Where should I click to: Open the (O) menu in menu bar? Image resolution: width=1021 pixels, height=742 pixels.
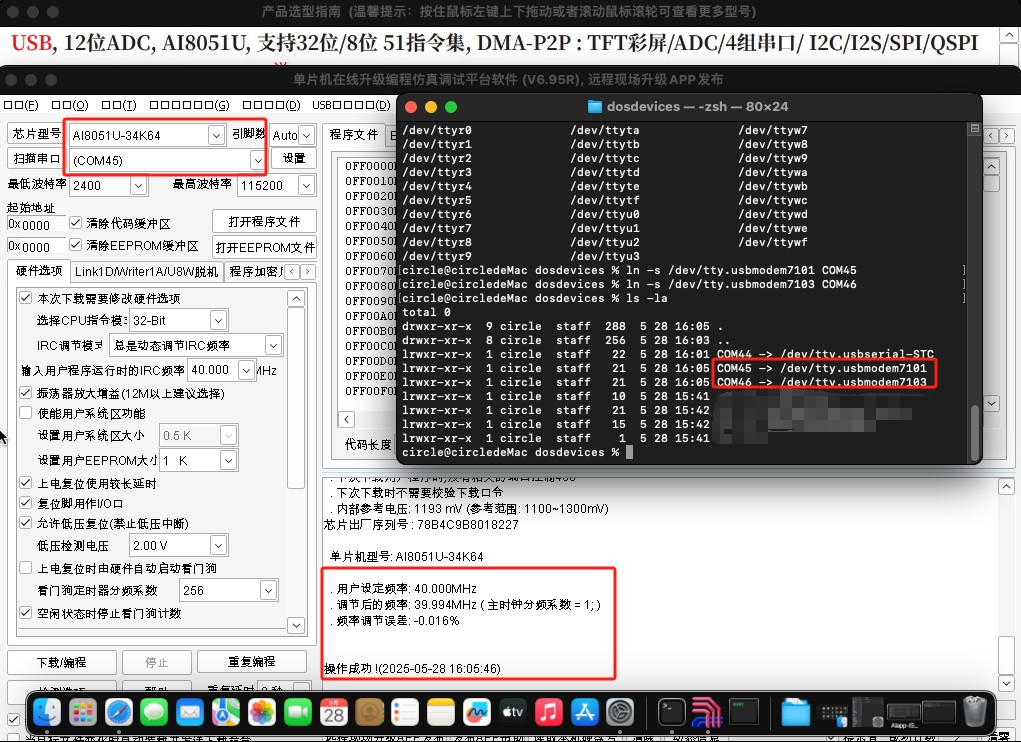tap(70, 105)
